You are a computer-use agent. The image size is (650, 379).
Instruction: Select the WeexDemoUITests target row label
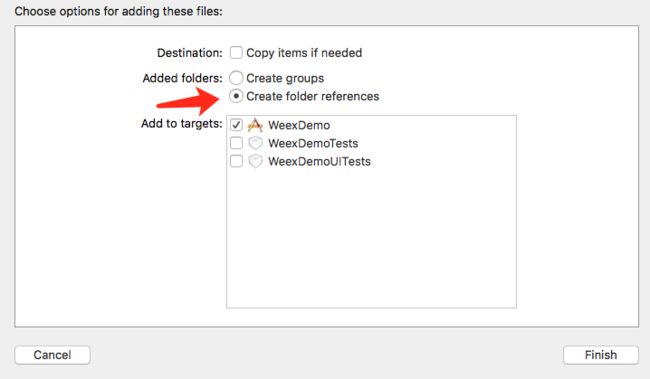pyautogui.click(x=319, y=161)
